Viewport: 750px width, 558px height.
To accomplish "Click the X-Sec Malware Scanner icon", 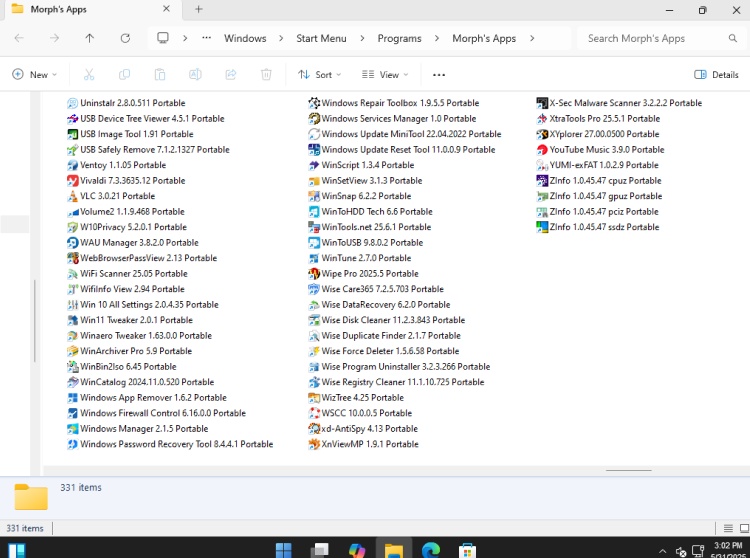I will point(542,103).
